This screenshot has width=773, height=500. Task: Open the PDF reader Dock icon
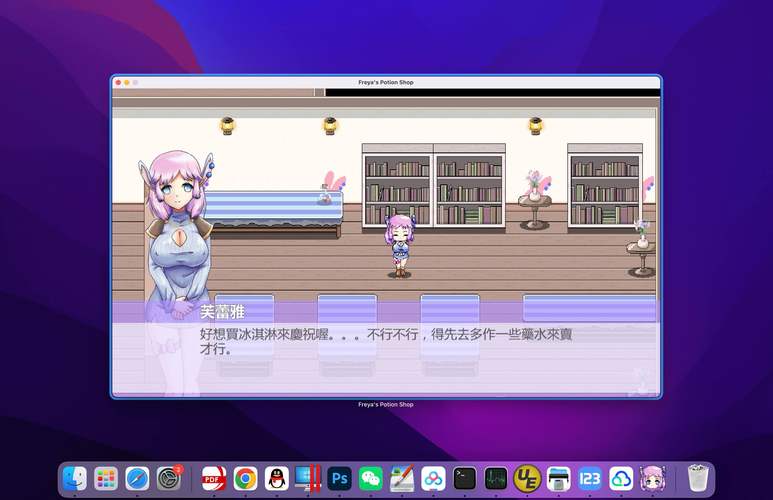[x=213, y=478]
